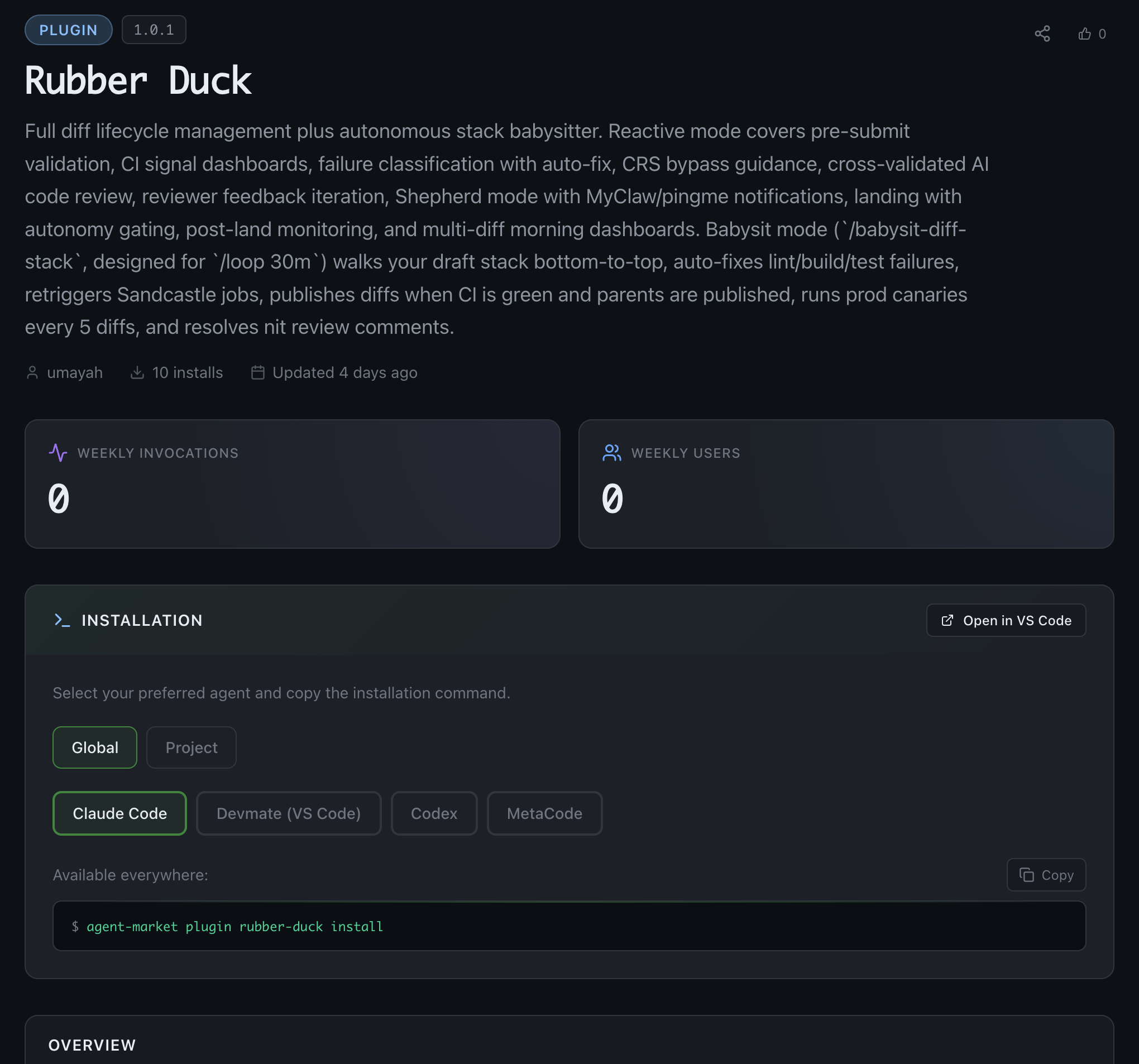Click the PLUGIN badge
This screenshot has width=1139, height=1064.
[x=68, y=30]
